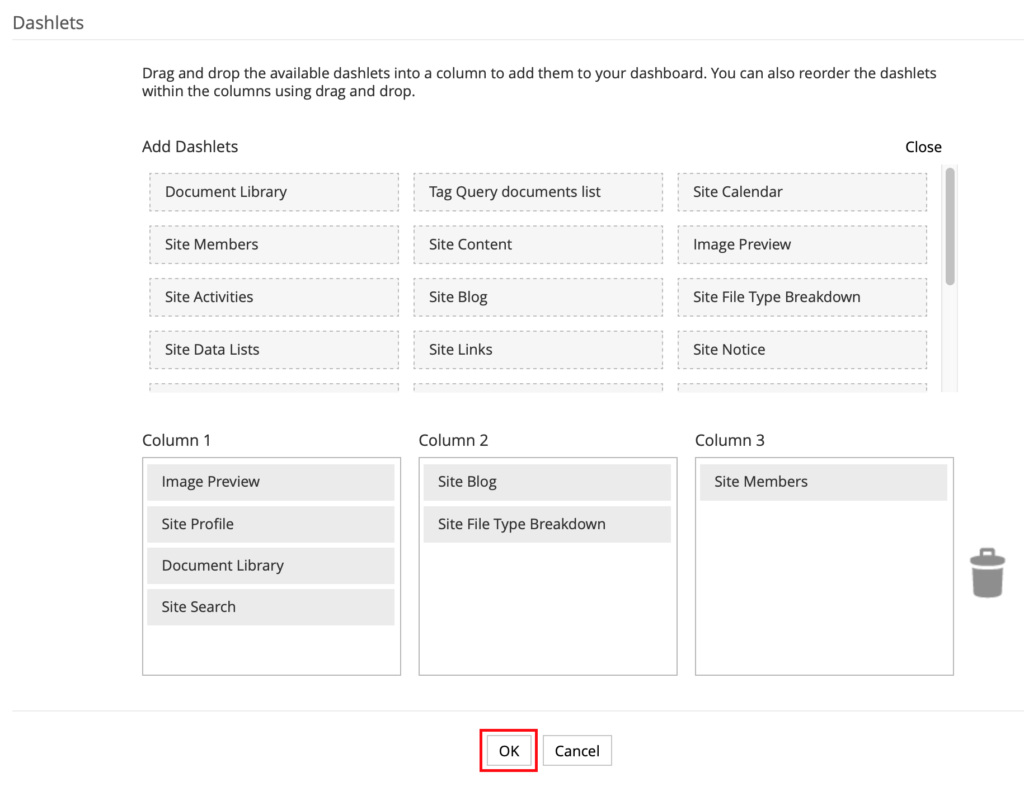This screenshot has height=810, width=1024.
Task: Select the Site Notice dashlet
Action: [801, 350]
